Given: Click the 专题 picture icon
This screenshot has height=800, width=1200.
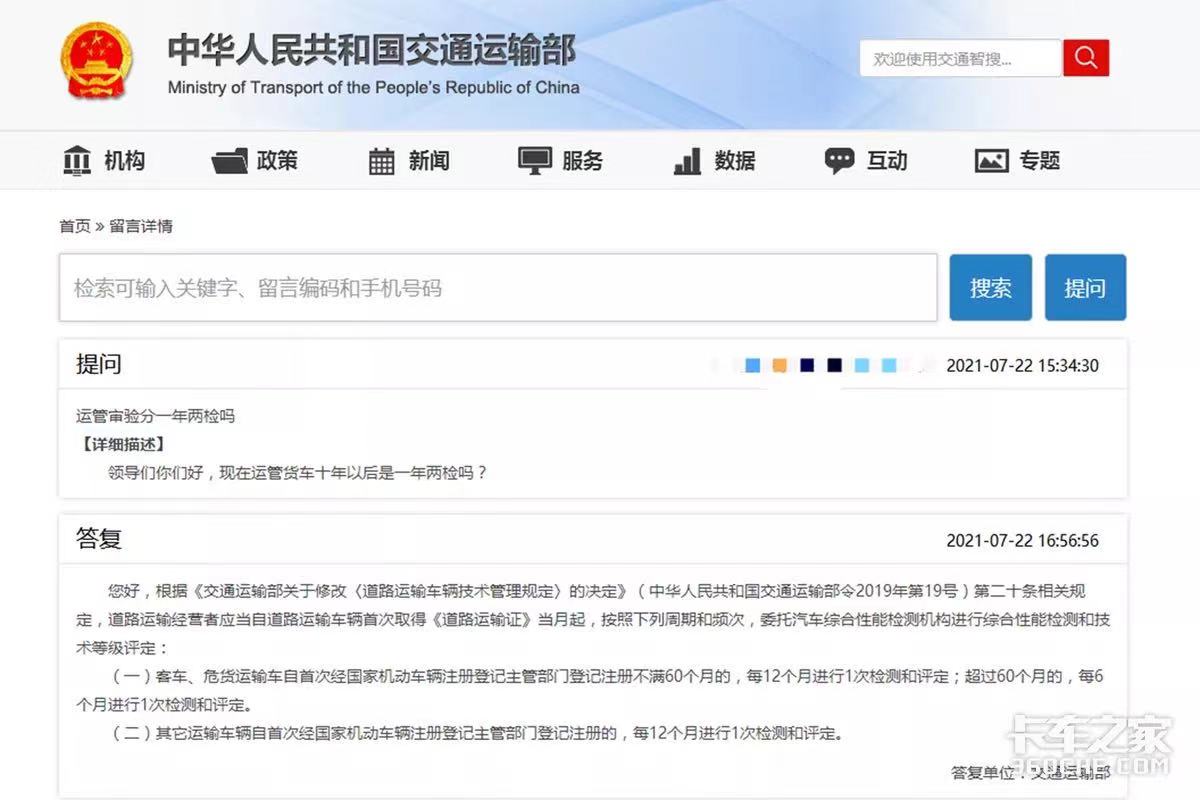Looking at the screenshot, I should click(x=991, y=161).
